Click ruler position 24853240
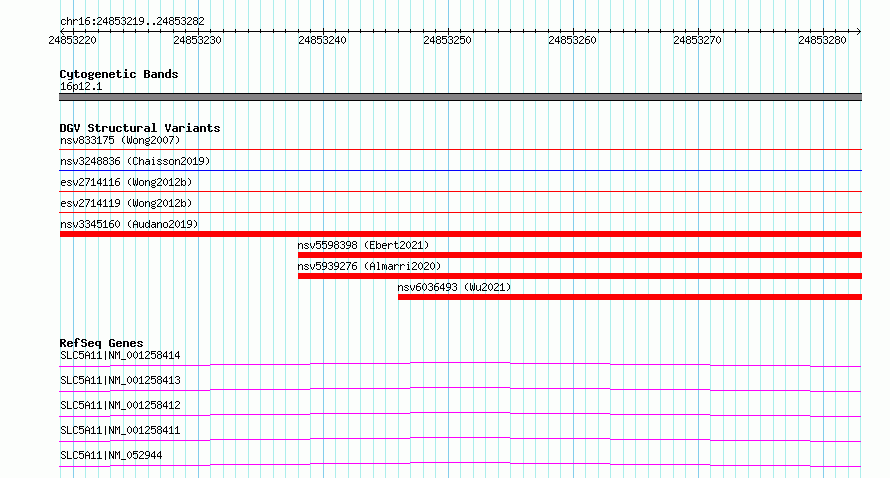The width and height of the screenshot is (890, 478). tap(322, 40)
